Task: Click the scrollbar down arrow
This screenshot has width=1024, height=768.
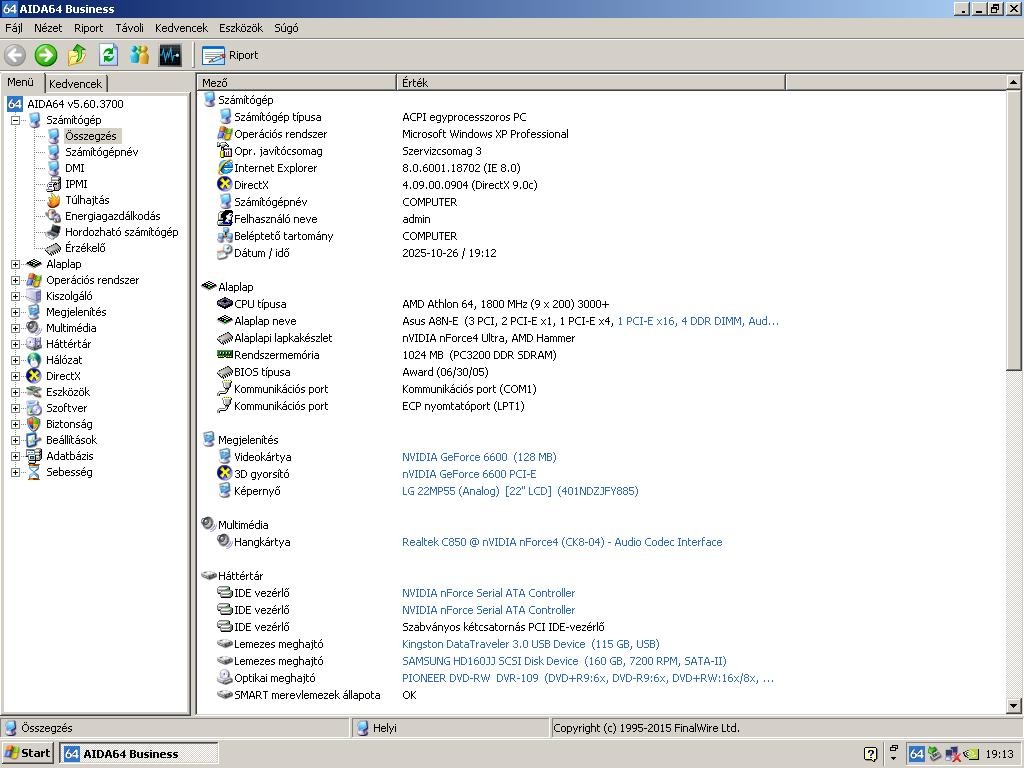Action: (x=1013, y=705)
